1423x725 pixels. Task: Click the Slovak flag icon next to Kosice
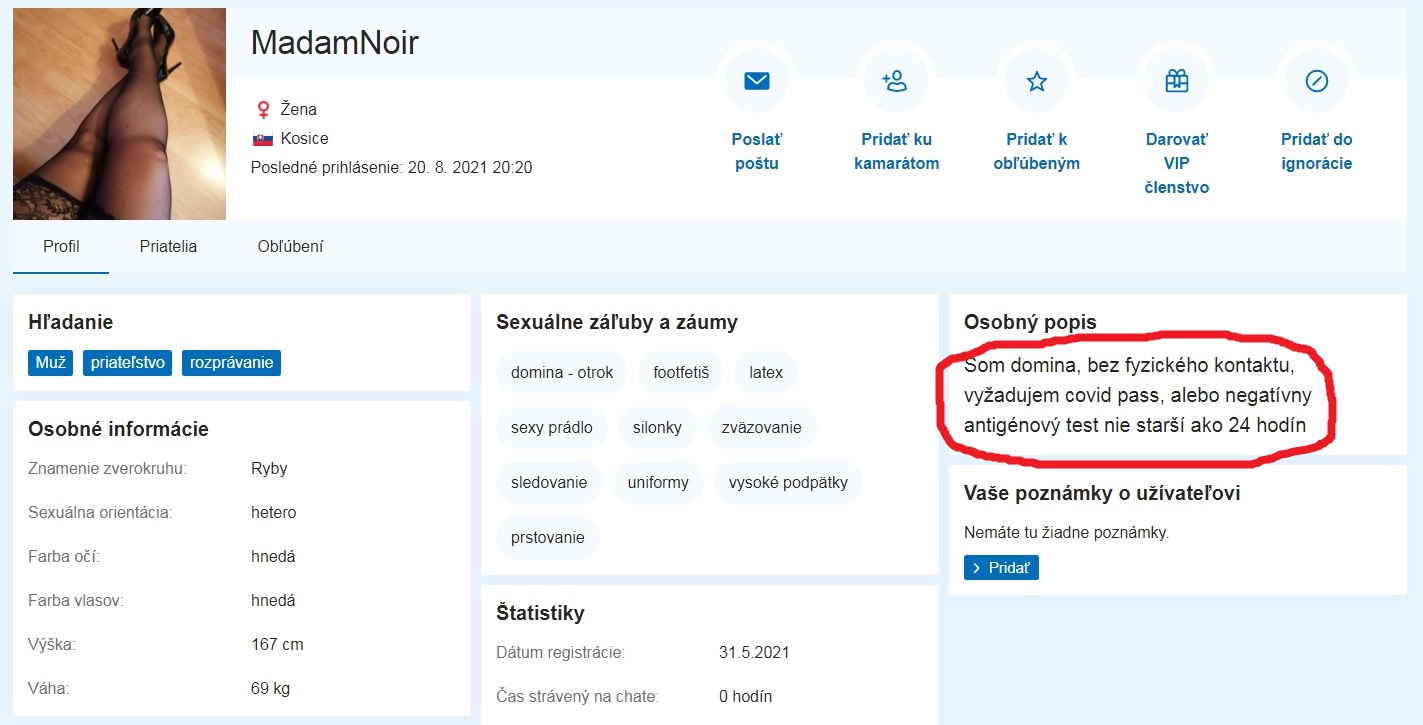263,139
